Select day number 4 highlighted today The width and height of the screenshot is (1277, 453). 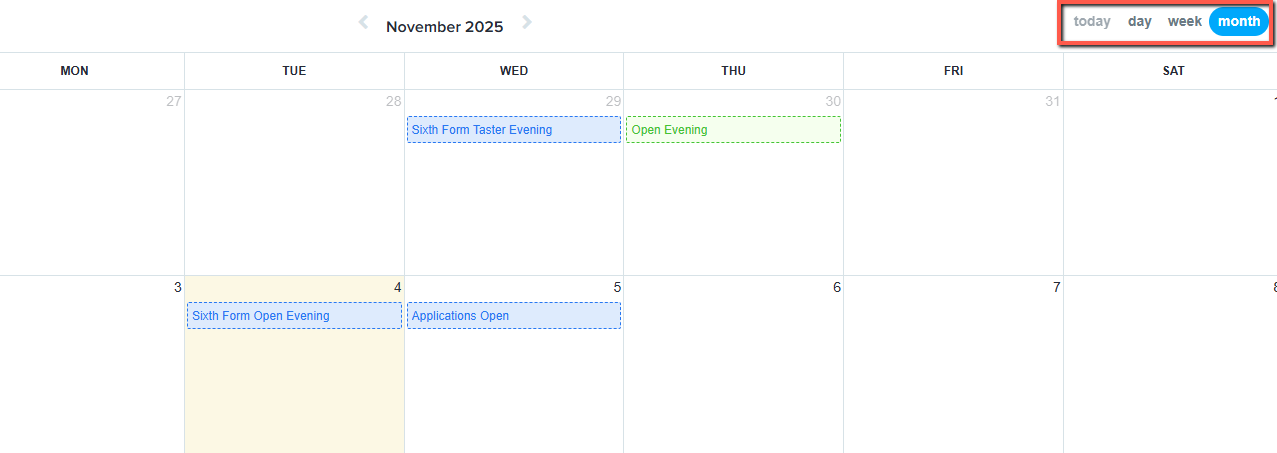pos(397,288)
